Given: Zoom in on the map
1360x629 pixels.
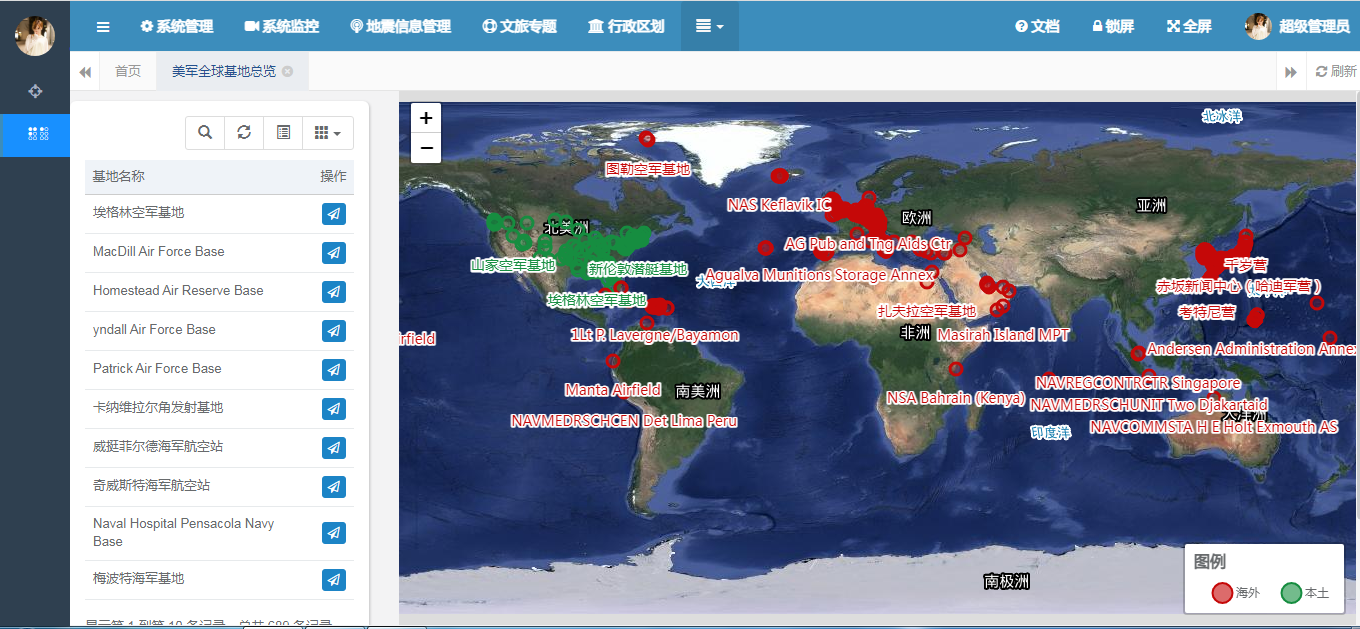Looking at the screenshot, I should click(426, 118).
